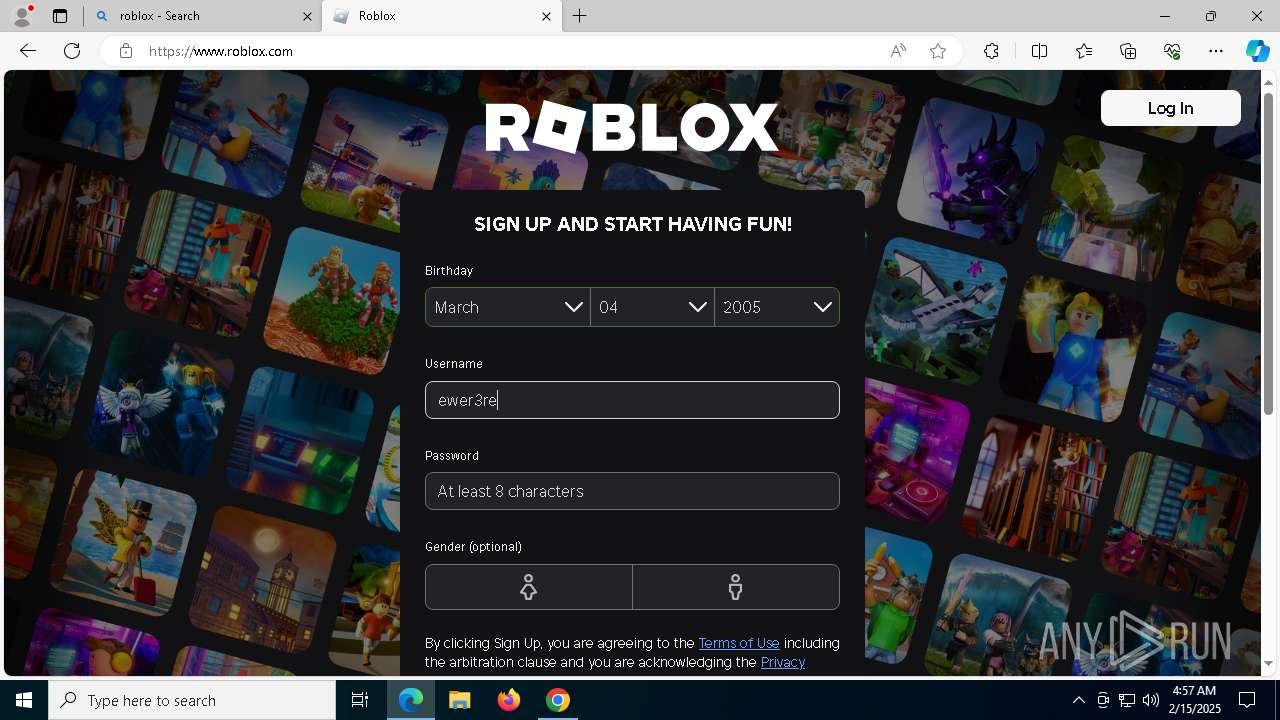Select the male gender option
1280x720 pixels.
736,587
